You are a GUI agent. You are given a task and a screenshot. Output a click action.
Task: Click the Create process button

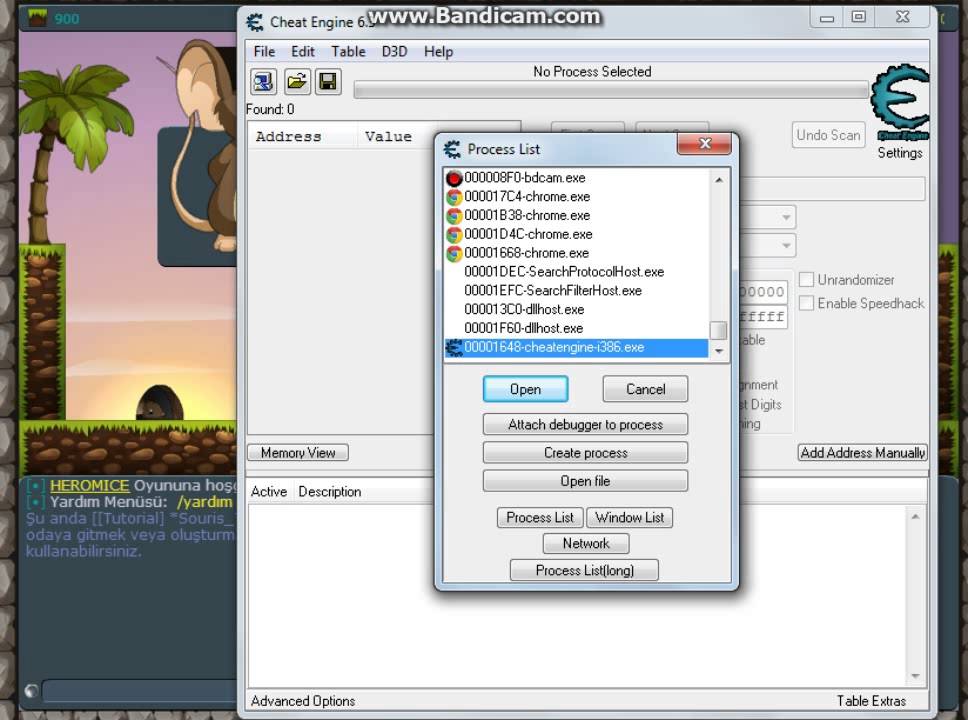tap(585, 453)
